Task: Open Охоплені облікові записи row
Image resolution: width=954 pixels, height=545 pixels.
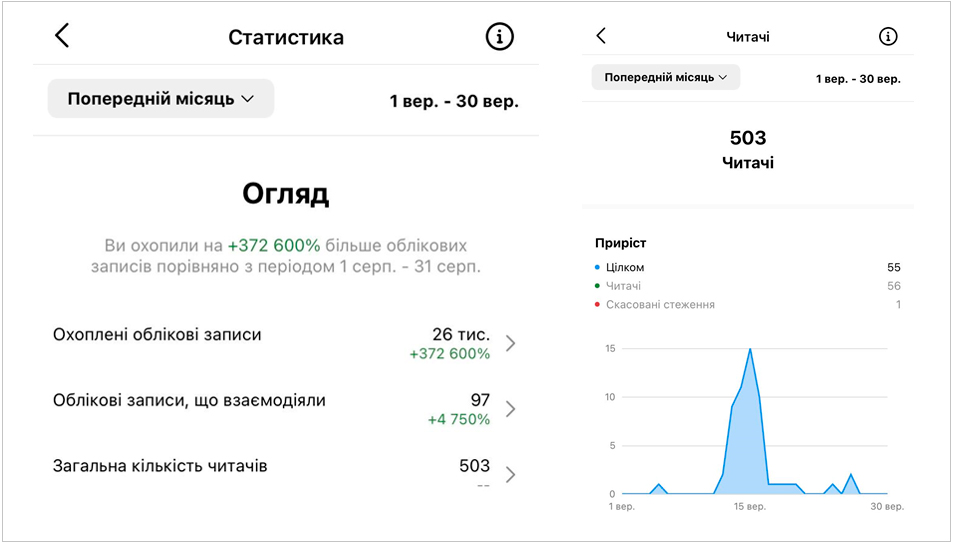Action: [x=157, y=335]
